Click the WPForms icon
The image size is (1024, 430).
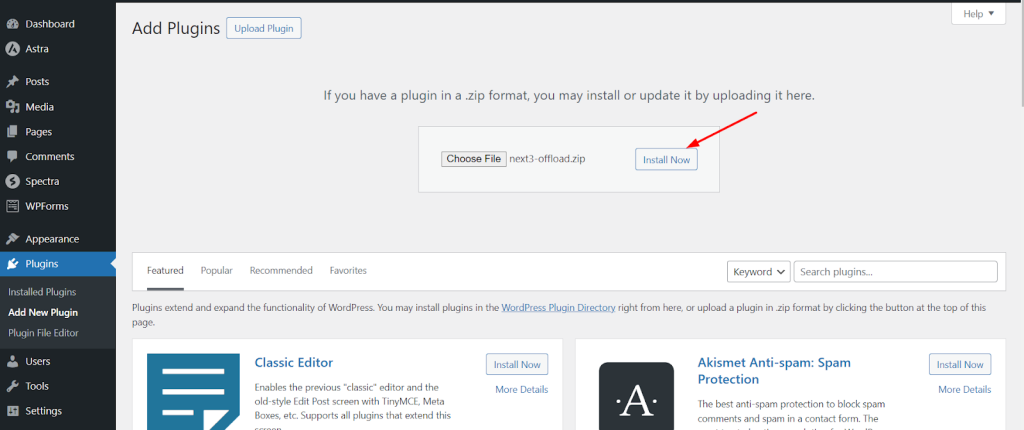click(x=12, y=207)
